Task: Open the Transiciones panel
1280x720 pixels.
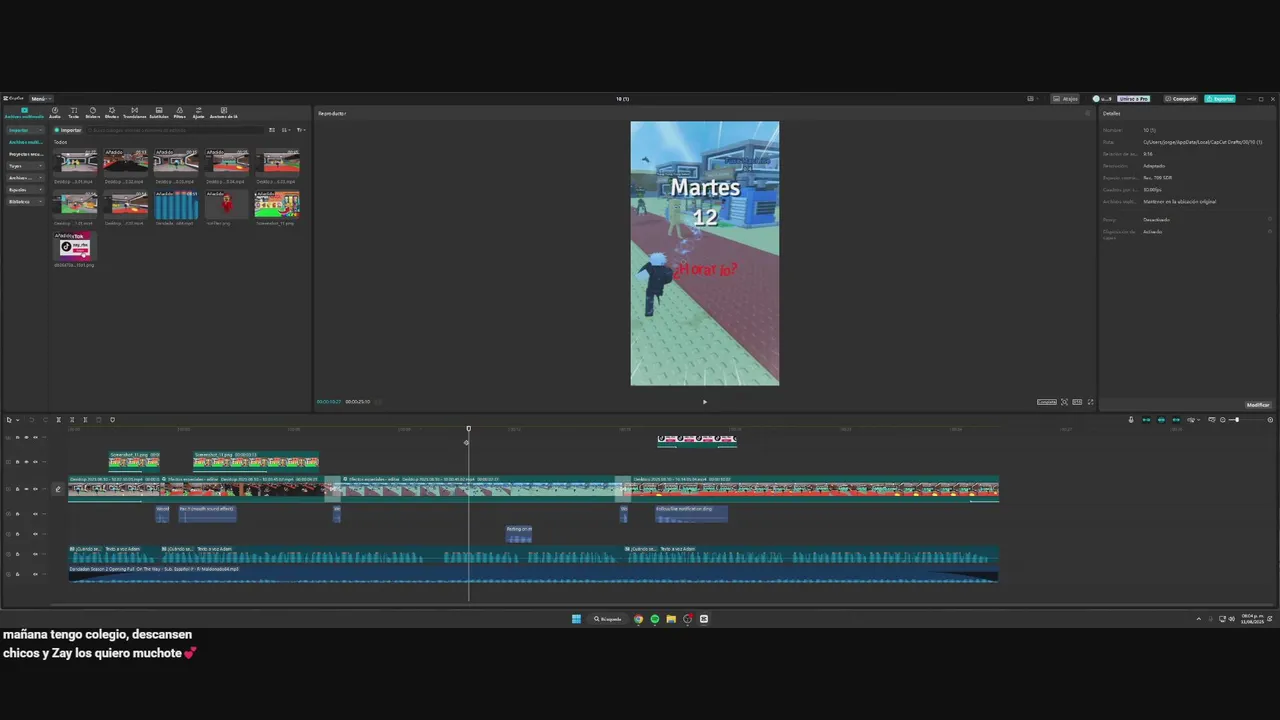Action: click(x=134, y=112)
